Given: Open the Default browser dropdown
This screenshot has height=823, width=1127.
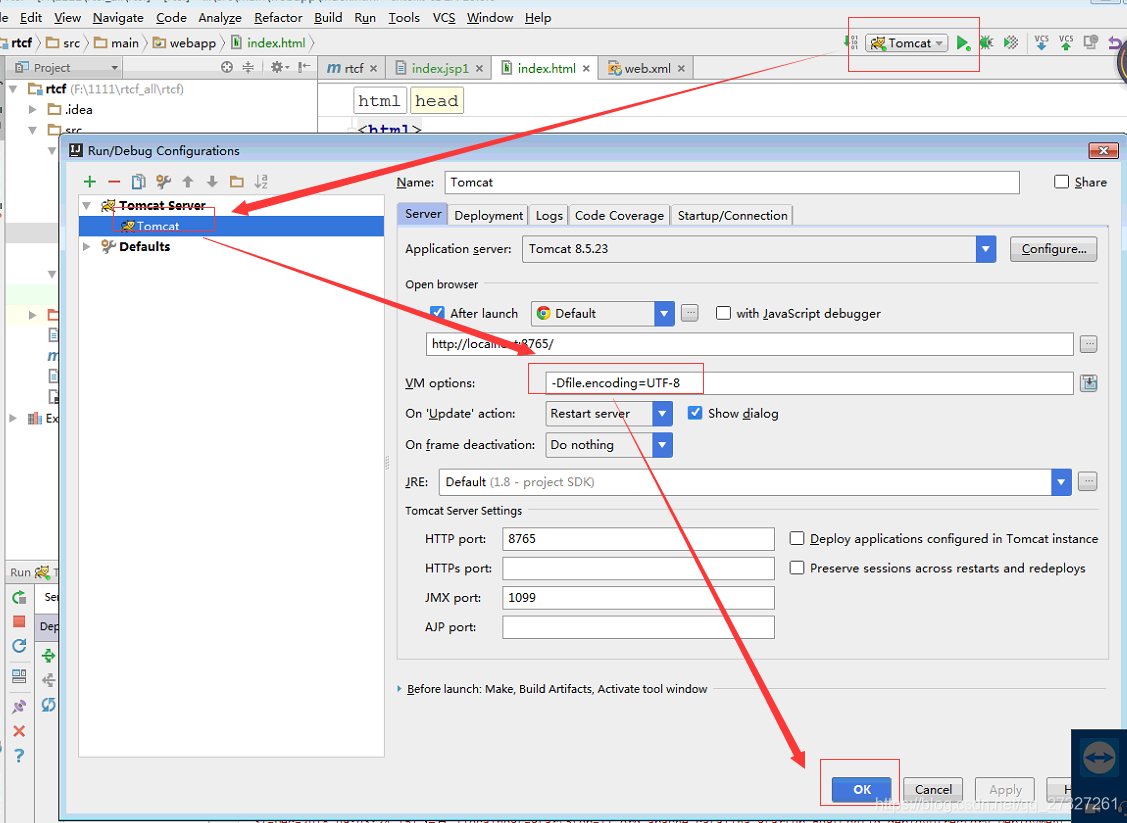Looking at the screenshot, I should [664, 313].
